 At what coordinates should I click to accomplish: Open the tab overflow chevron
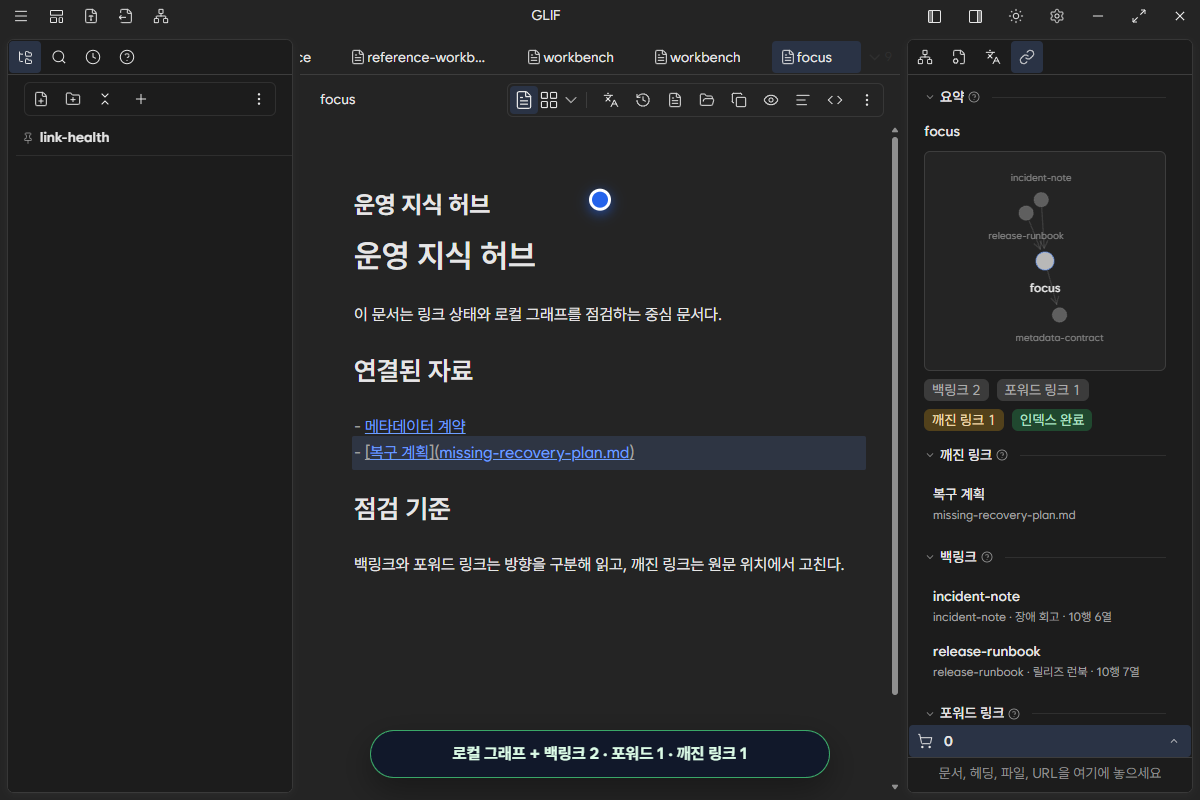pyautogui.click(x=875, y=57)
